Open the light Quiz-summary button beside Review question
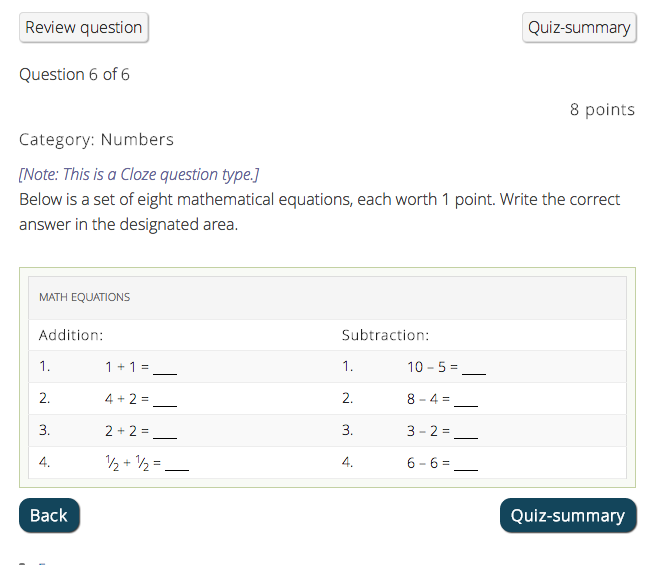Screen dimensions: 655x565 (579, 28)
